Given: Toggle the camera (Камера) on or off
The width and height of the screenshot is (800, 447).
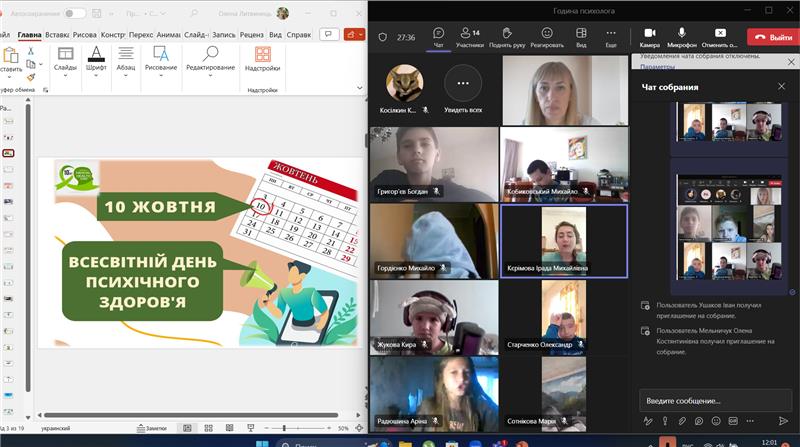Looking at the screenshot, I should [649, 36].
